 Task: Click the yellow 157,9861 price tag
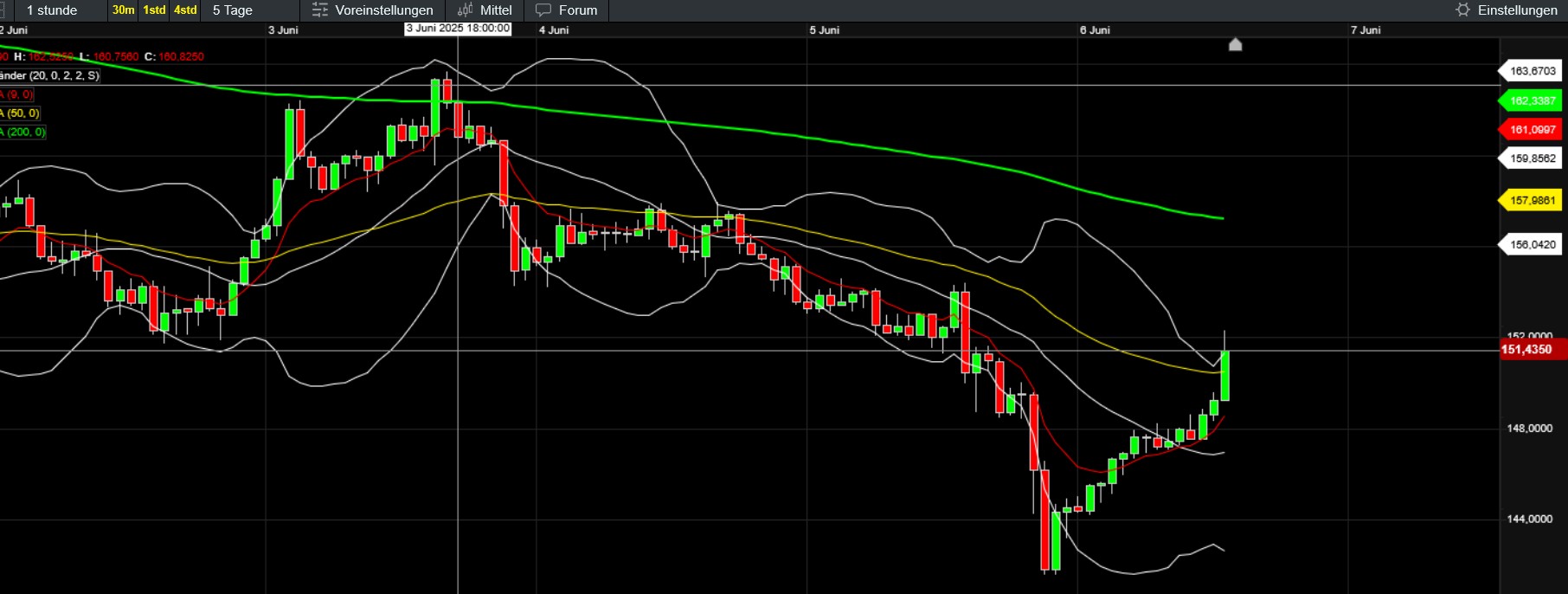(x=1531, y=200)
